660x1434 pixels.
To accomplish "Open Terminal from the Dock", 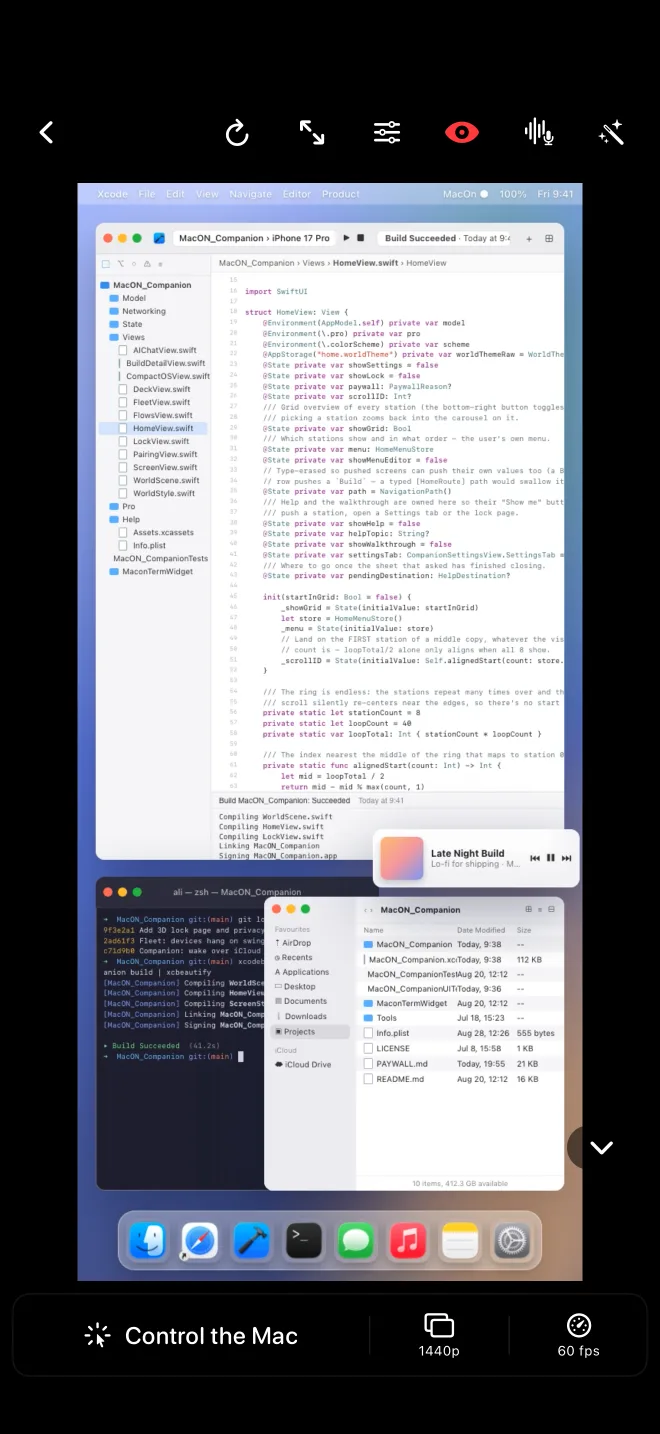I will (304, 1241).
